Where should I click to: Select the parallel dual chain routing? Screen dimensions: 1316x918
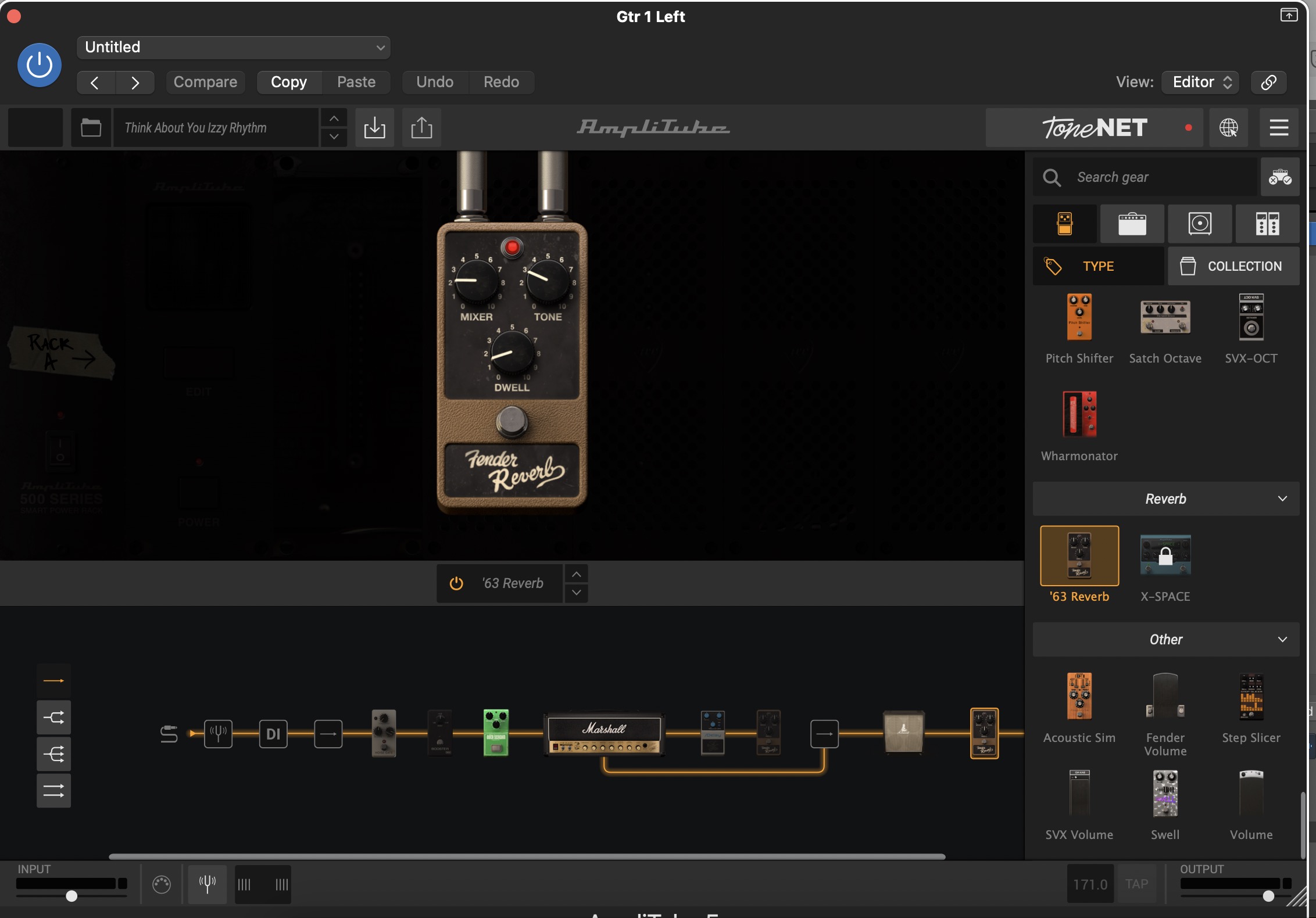pos(54,791)
